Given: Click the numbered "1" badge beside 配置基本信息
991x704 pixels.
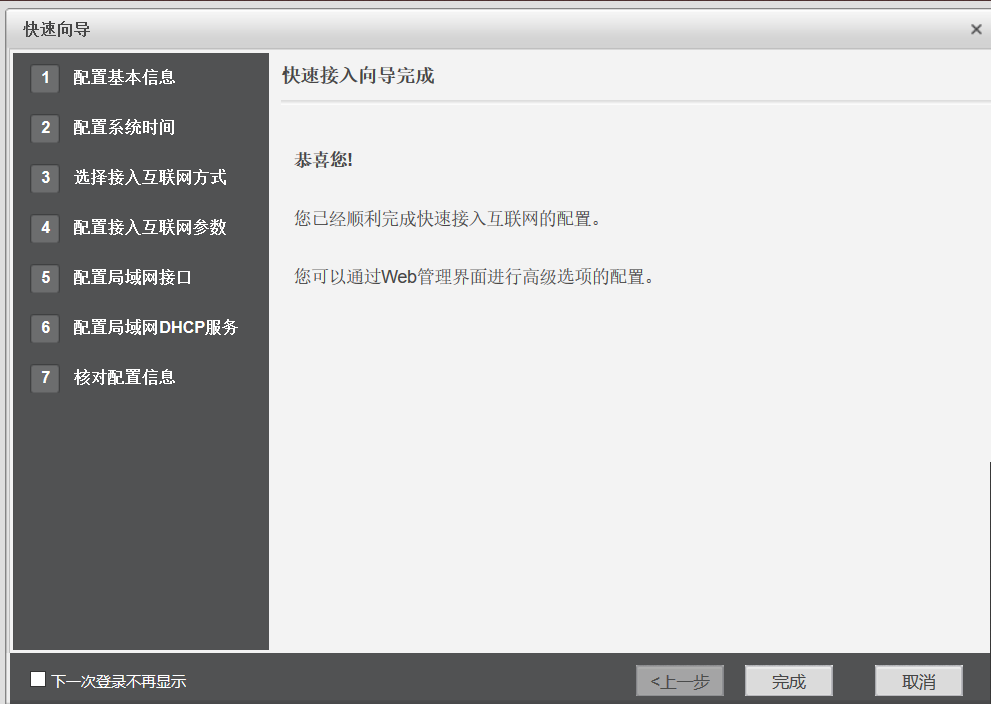Looking at the screenshot, I should [44, 77].
